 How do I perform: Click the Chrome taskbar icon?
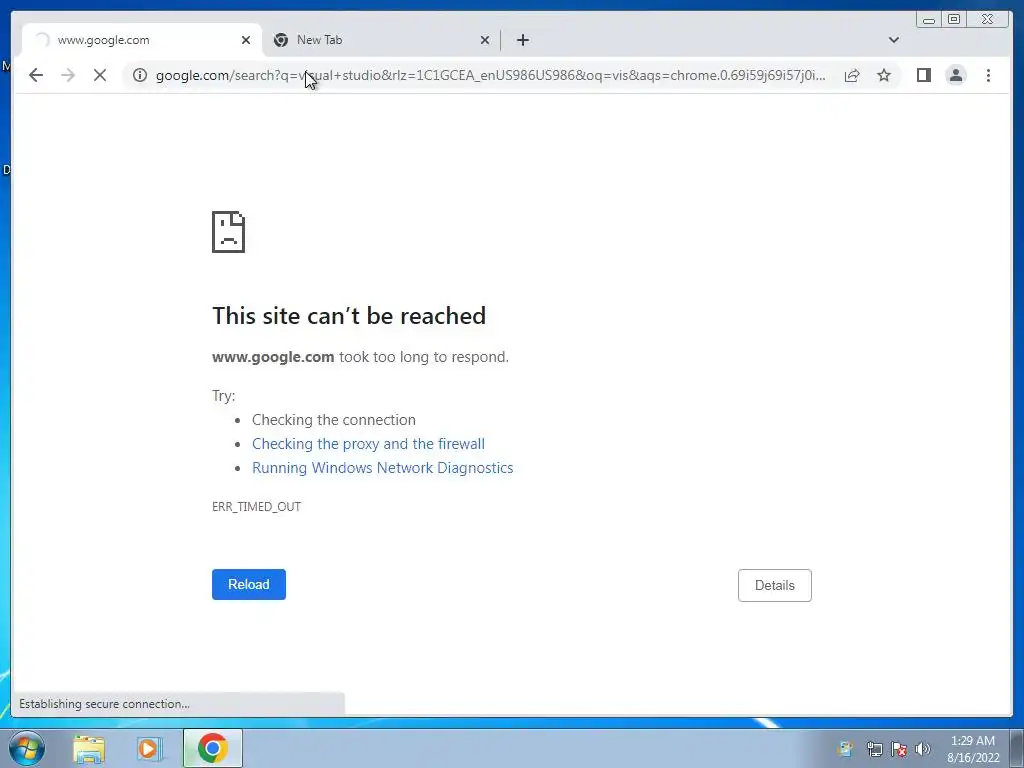click(x=212, y=748)
